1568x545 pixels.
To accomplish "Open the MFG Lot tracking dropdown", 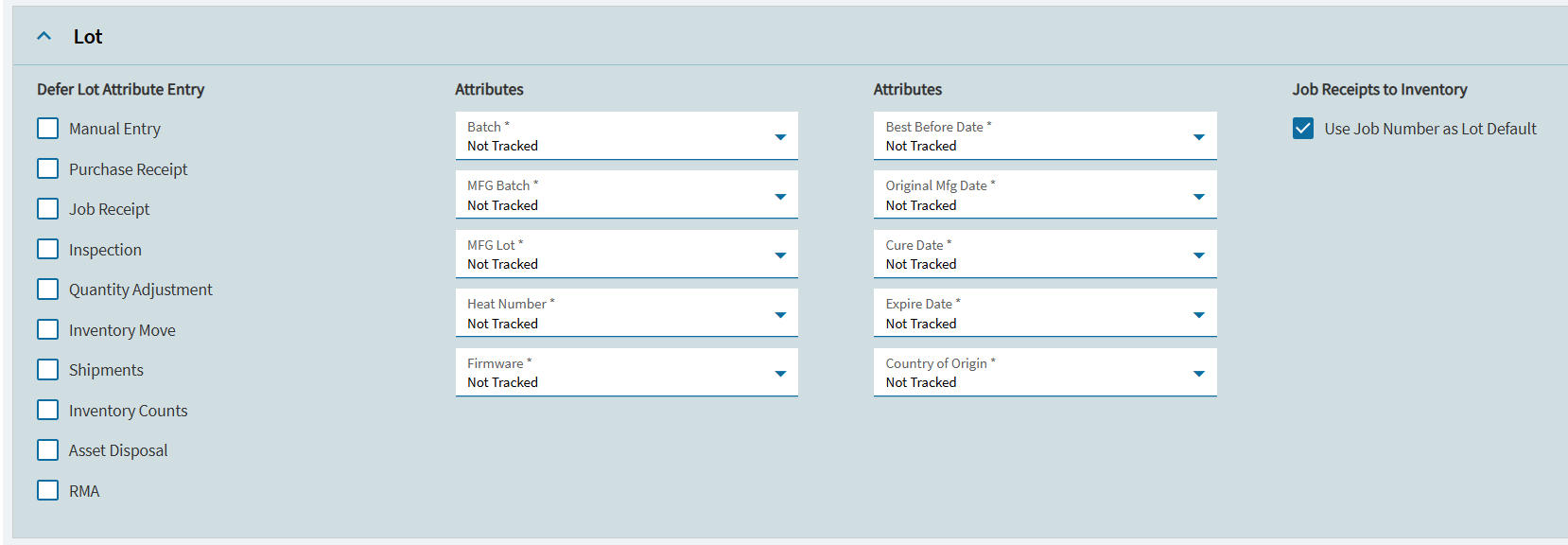I will (x=627, y=255).
